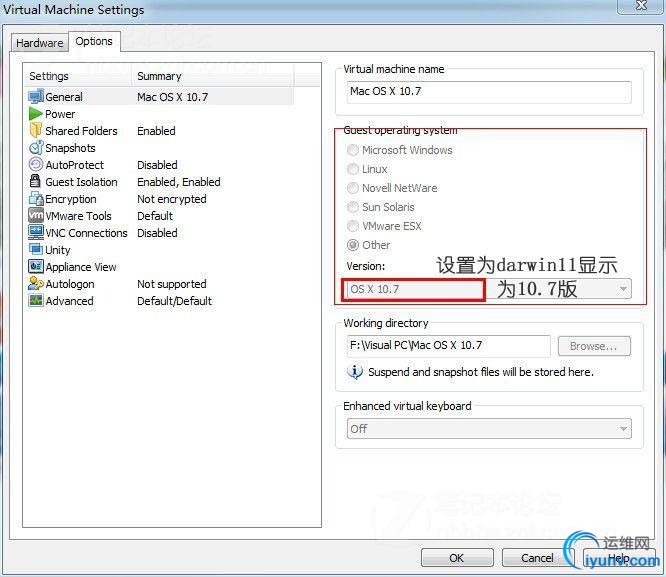Click the 'Not supported' summary text
This screenshot has width=666, height=577.
click(172, 284)
